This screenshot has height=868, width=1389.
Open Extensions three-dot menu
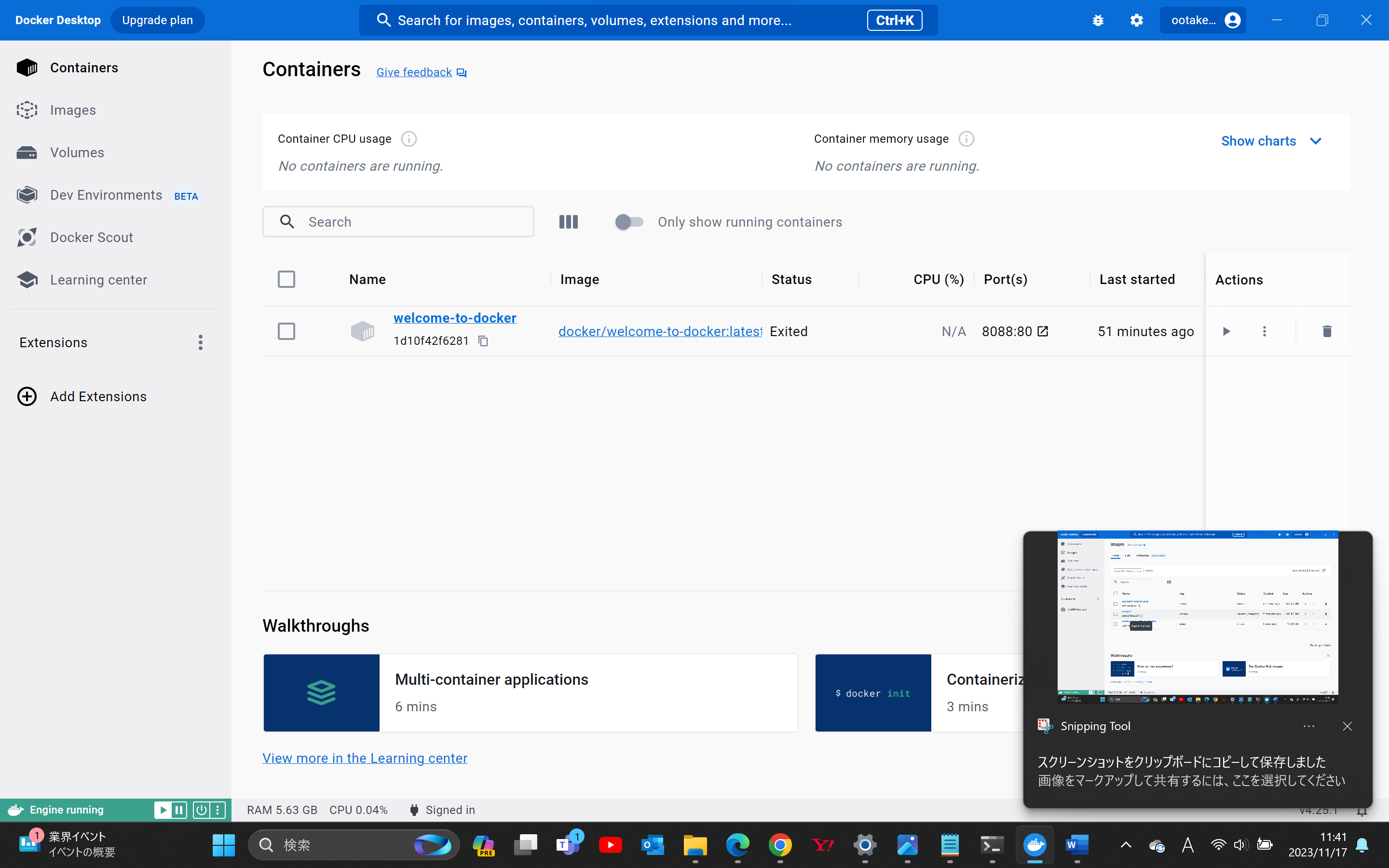200,343
